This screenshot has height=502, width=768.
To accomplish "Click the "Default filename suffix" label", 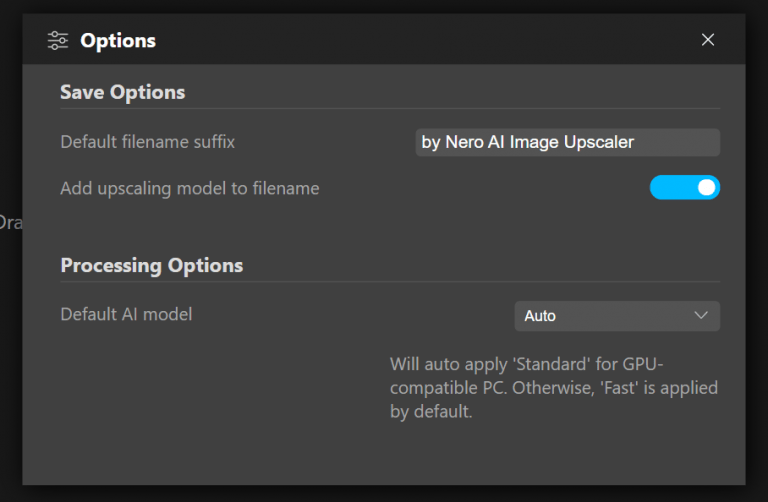I will (147, 142).
